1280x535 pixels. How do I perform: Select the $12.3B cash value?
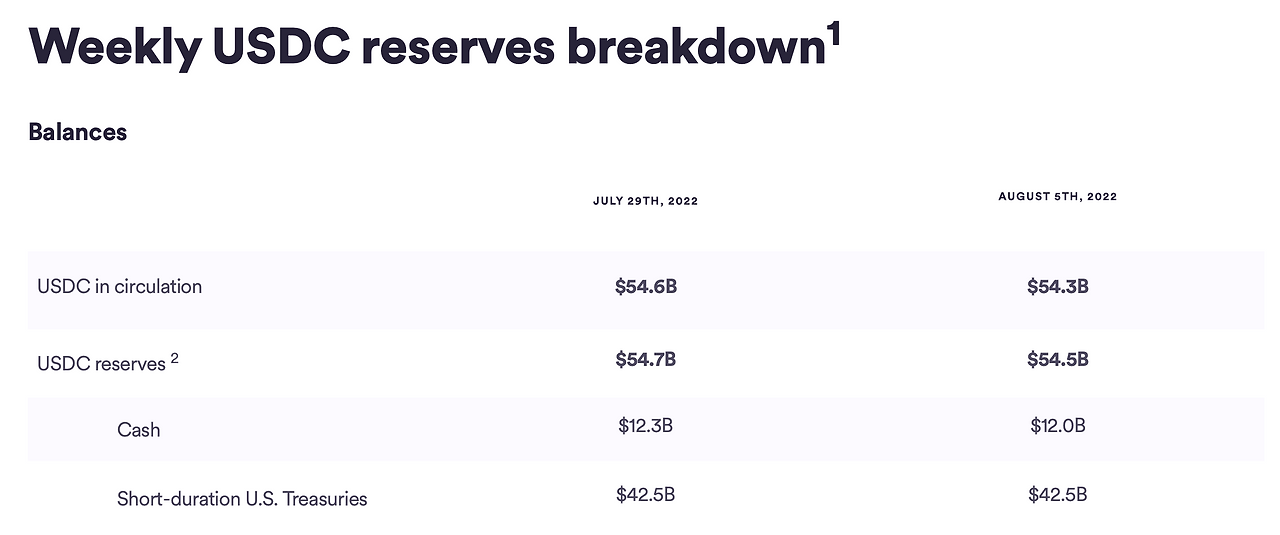click(x=646, y=426)
